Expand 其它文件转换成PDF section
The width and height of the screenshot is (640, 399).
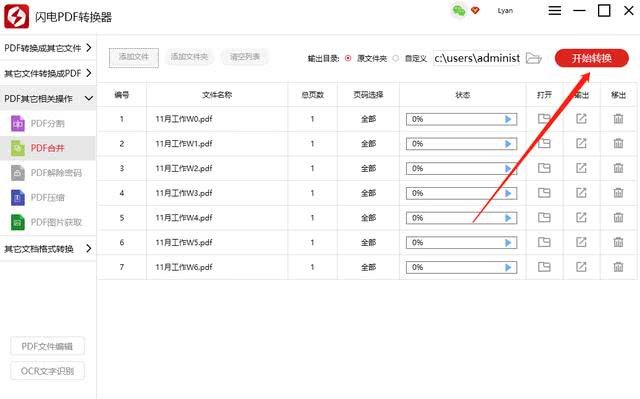48,73
